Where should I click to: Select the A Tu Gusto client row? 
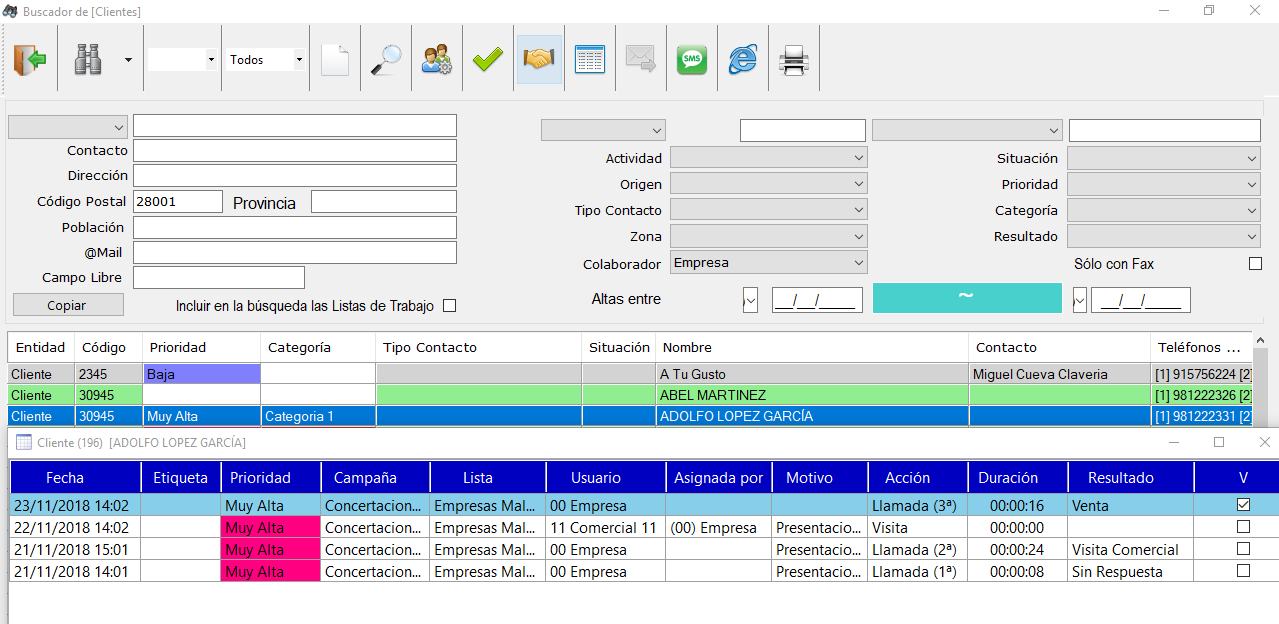point(630,374)
